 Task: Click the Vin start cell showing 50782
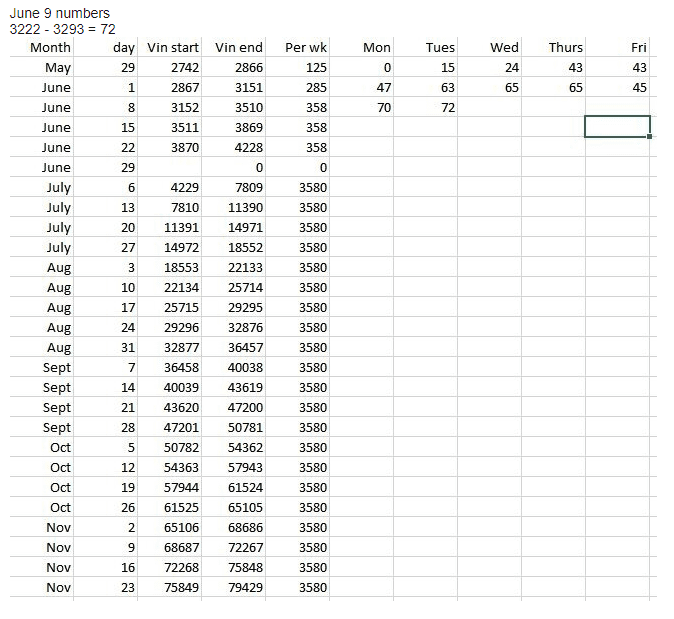pyautogui.click(x=172, y=447)
